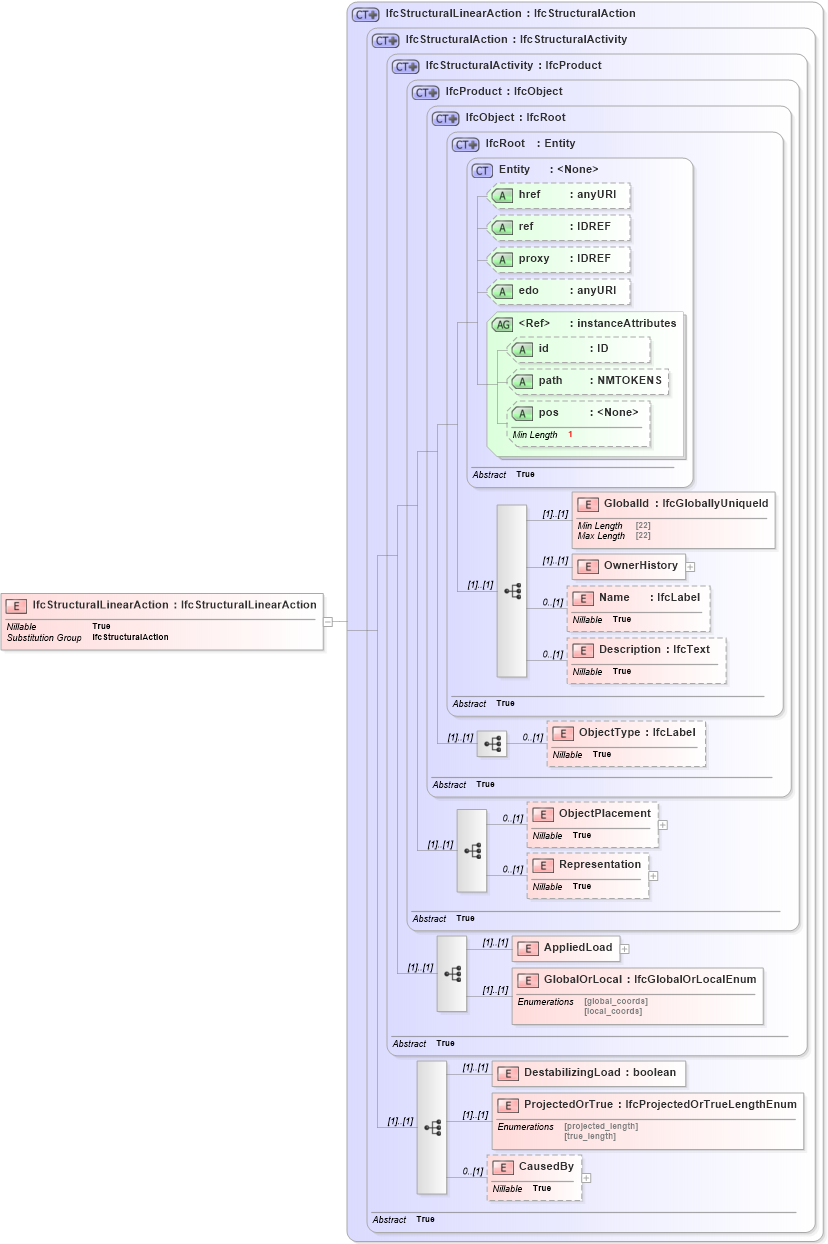Select the E icon of the GlobalId element
The image size is (828, 1244).
pyautogui.click(x=587, y=504)
